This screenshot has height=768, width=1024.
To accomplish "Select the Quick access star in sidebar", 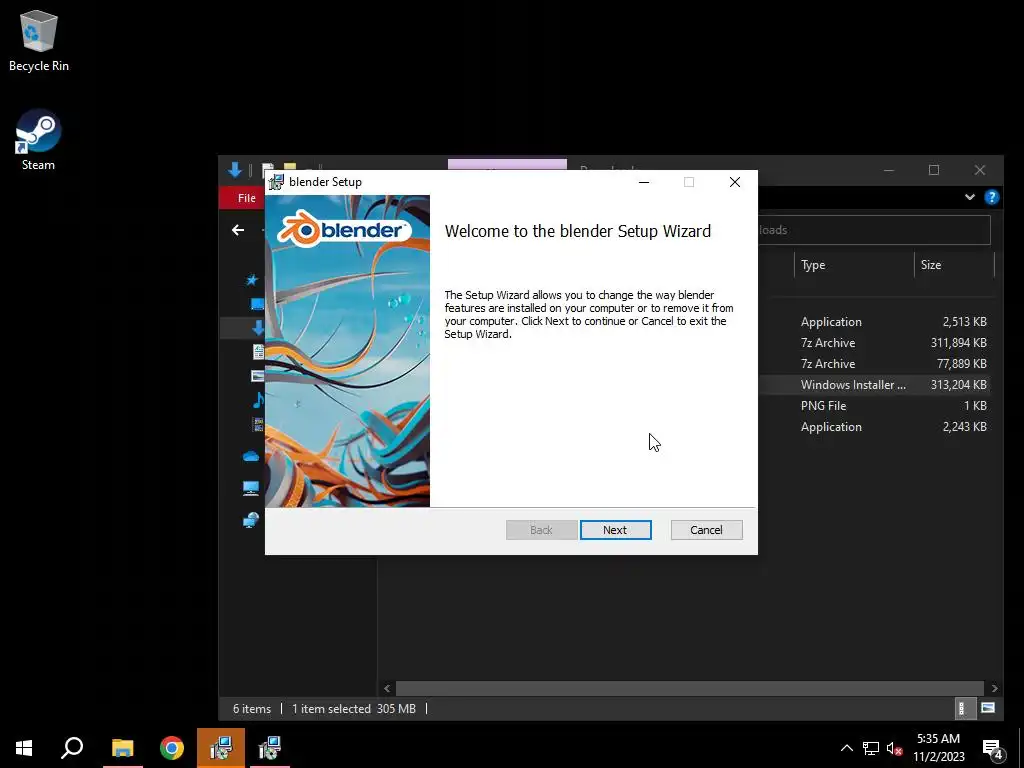I will 251,280.
